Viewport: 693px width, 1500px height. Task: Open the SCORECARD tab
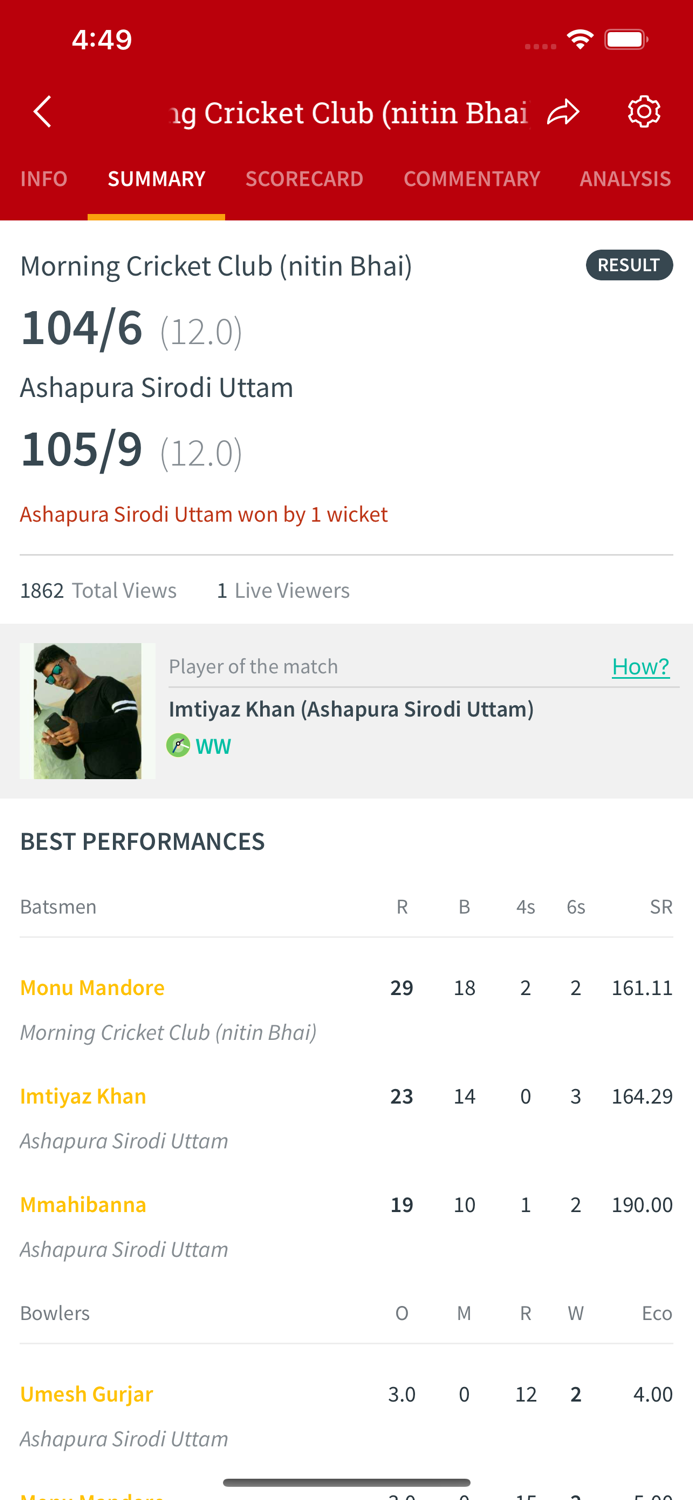304,179
